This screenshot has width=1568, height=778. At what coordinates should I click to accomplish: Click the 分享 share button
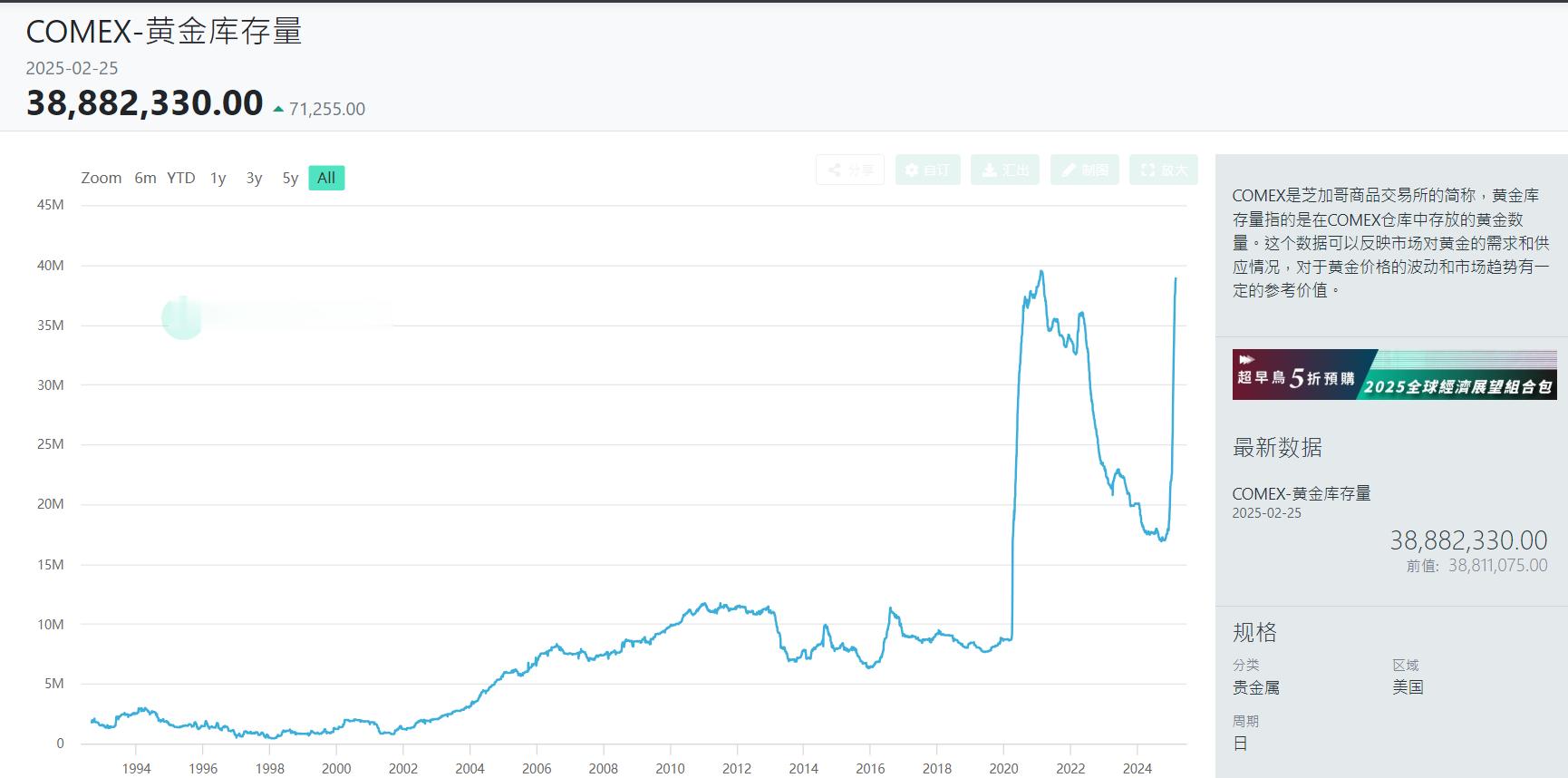tap(850, 170)
